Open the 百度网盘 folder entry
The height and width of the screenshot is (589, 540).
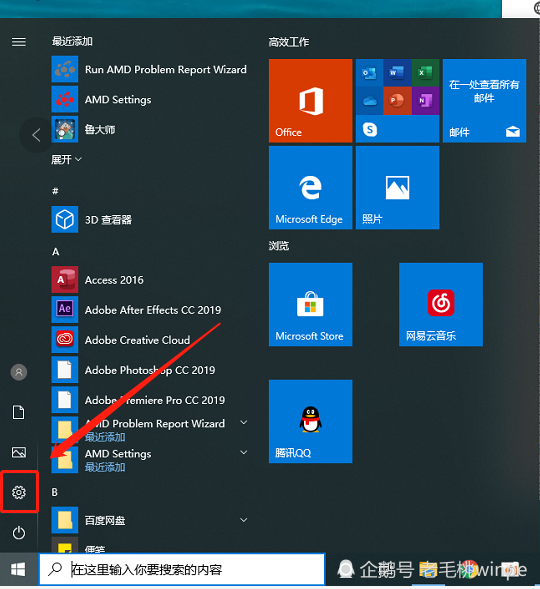click(150, 520)
